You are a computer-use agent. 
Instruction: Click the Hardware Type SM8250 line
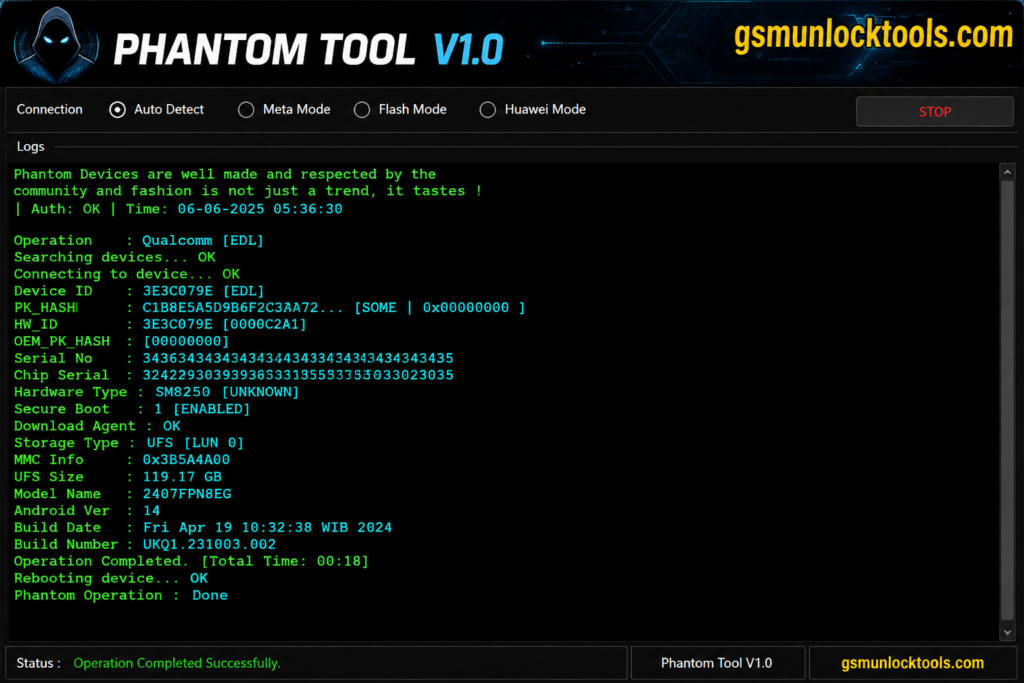[x=157, y=392]
